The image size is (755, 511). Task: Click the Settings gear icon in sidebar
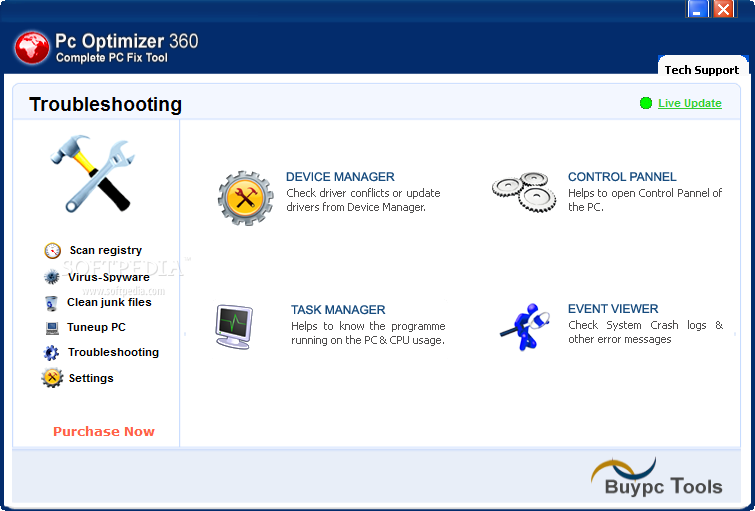tap(52, 378)
